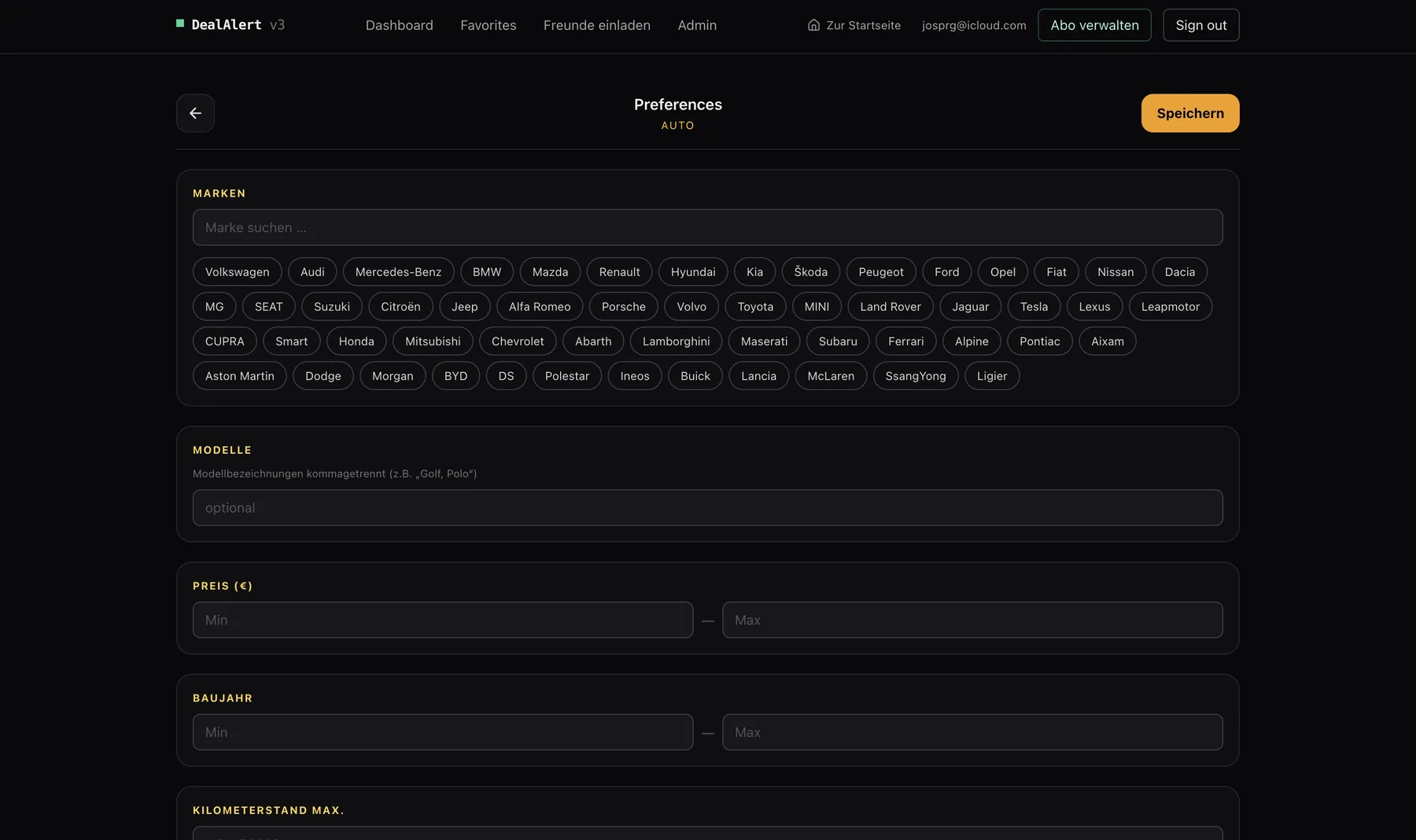Open Freunde einladen page

point(597,25)
